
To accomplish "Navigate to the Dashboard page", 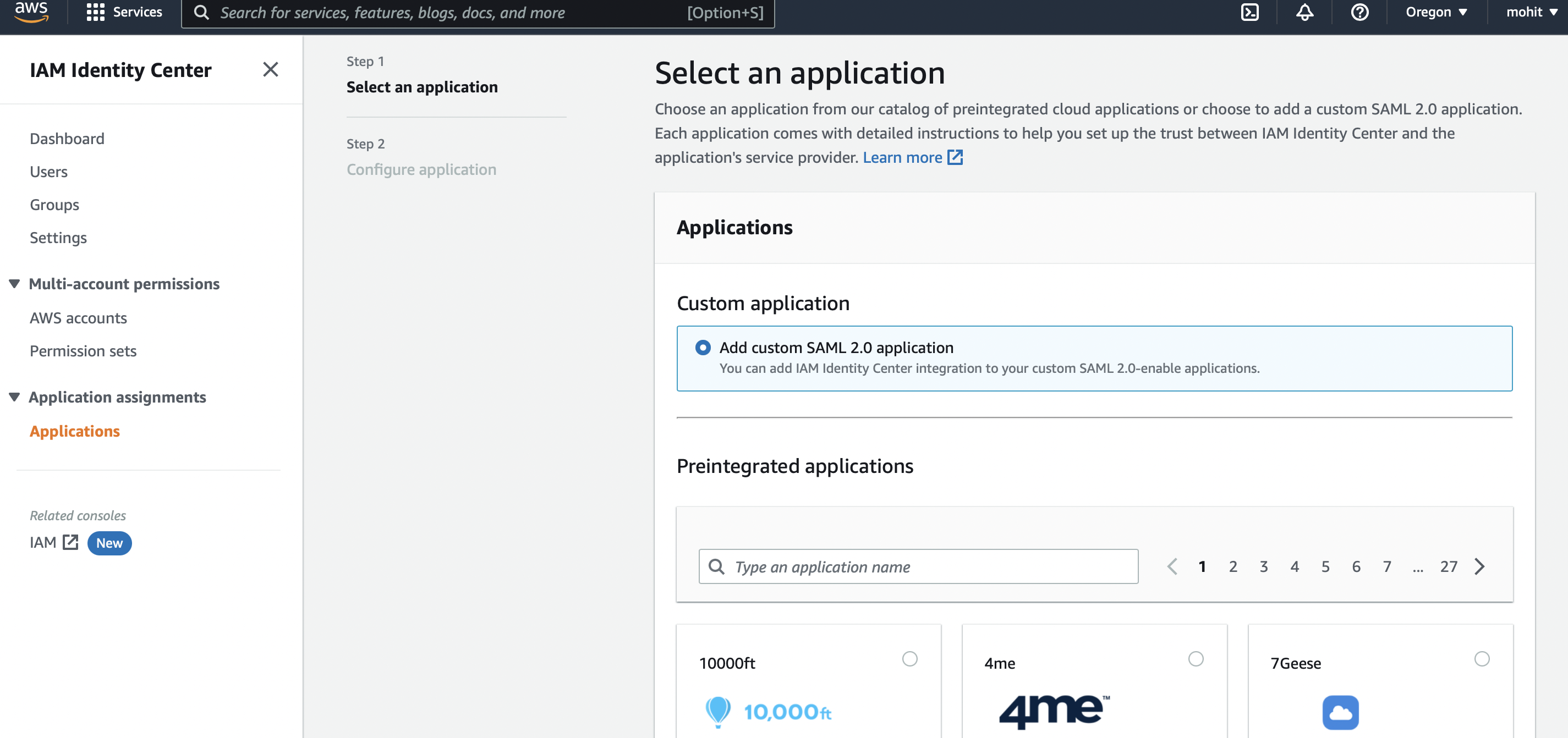I will coord(67,138).
